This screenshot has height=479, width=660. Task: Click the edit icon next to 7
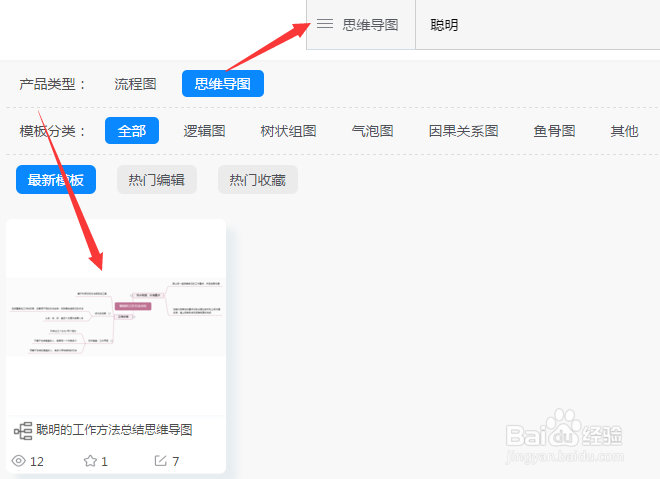160,460
